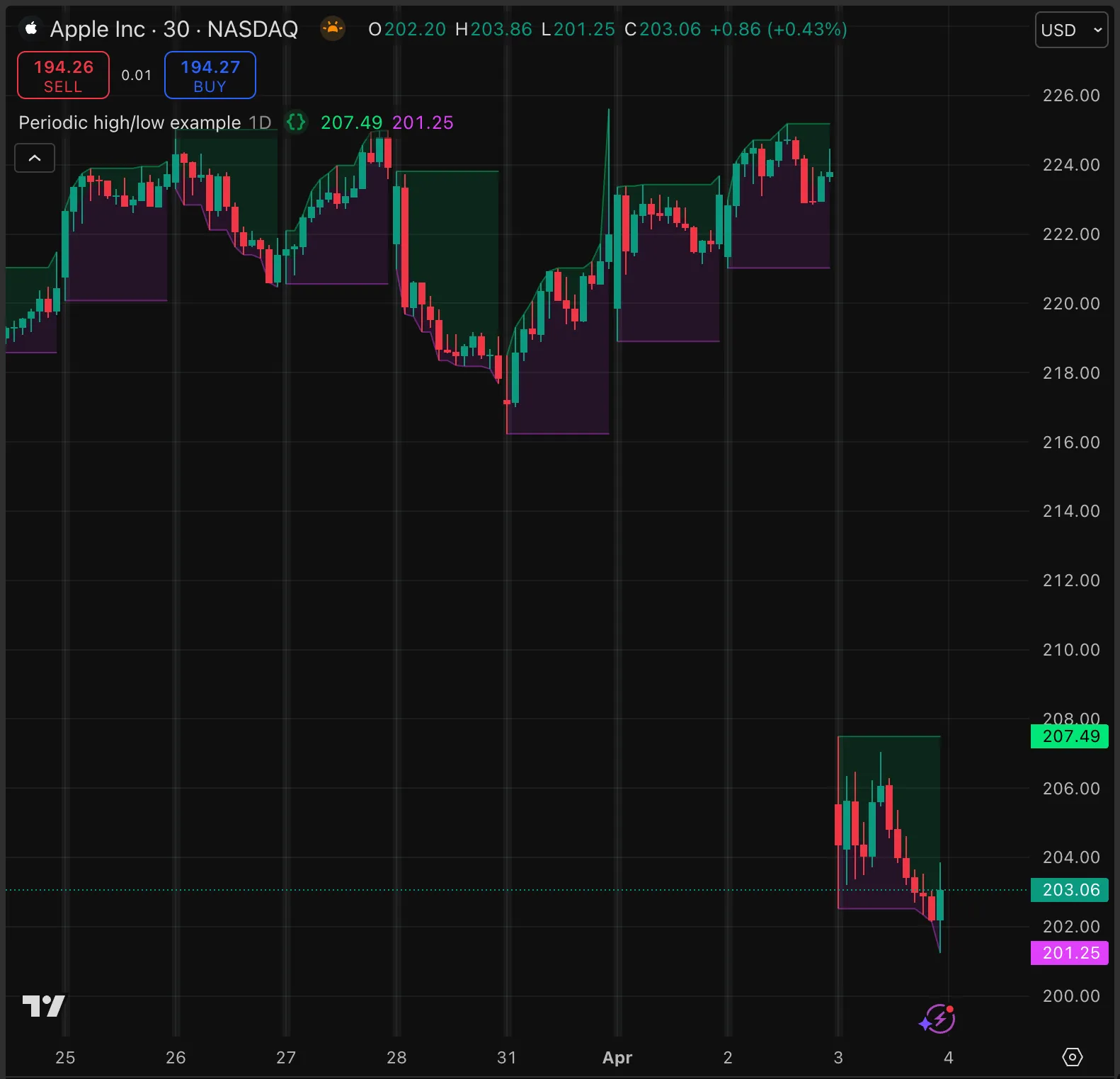Image resolution: width=1120 pixels, height=1079 pixels.
Task: Click the 0.01 spread value
Action: point(136,75)
